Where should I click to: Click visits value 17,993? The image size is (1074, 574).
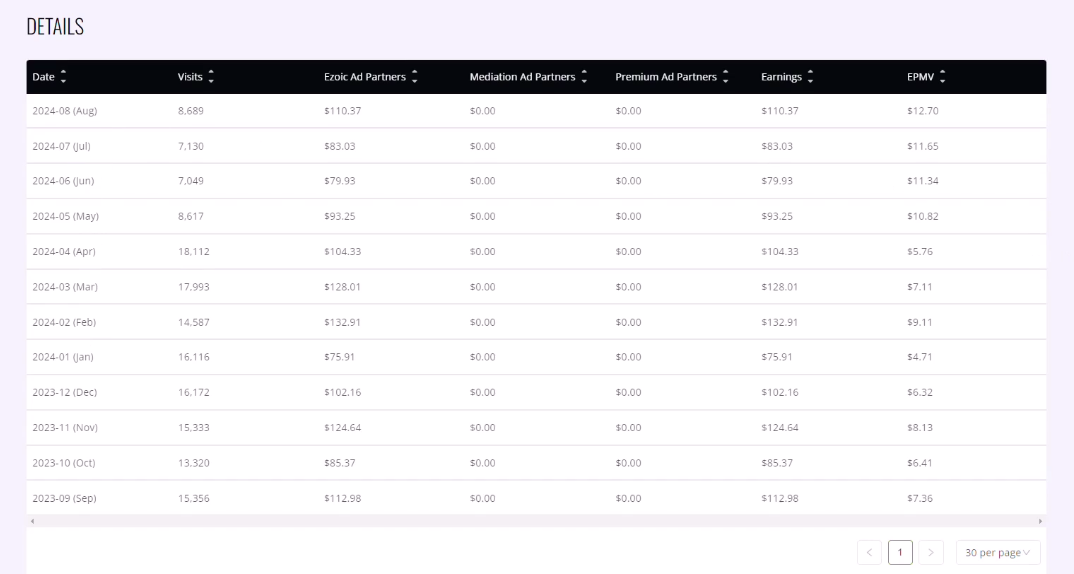click(194, 286)
